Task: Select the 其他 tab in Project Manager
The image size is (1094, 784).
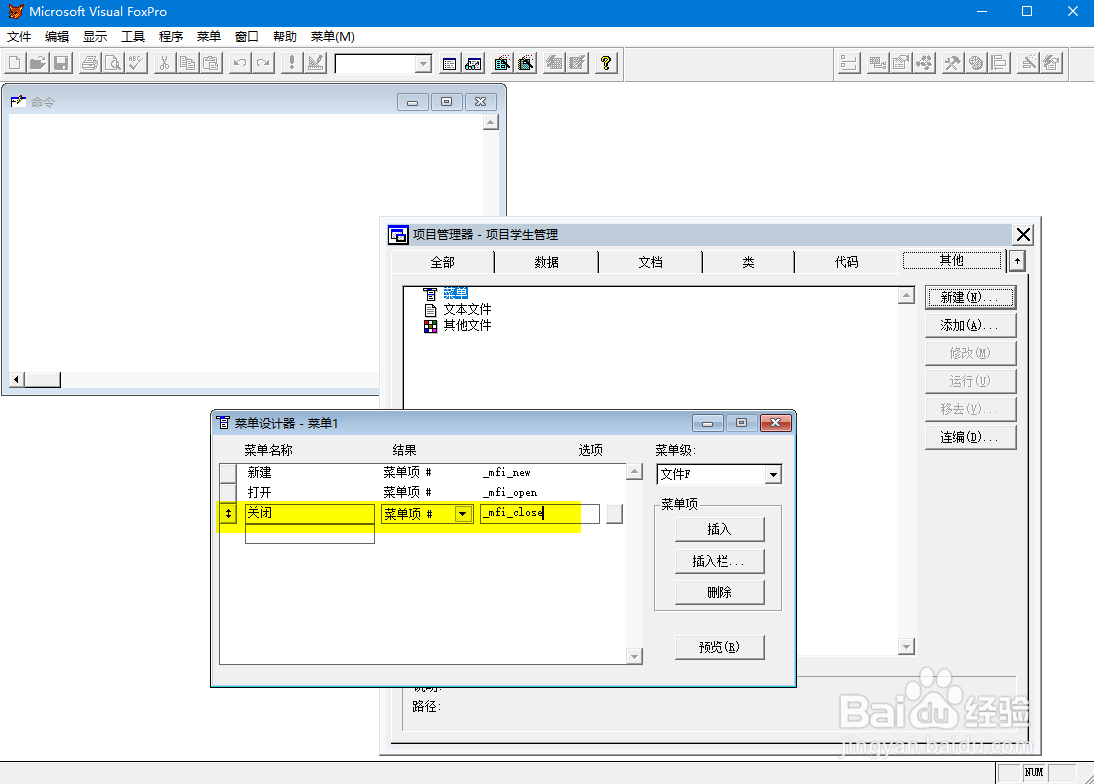Action: point(952,260)
